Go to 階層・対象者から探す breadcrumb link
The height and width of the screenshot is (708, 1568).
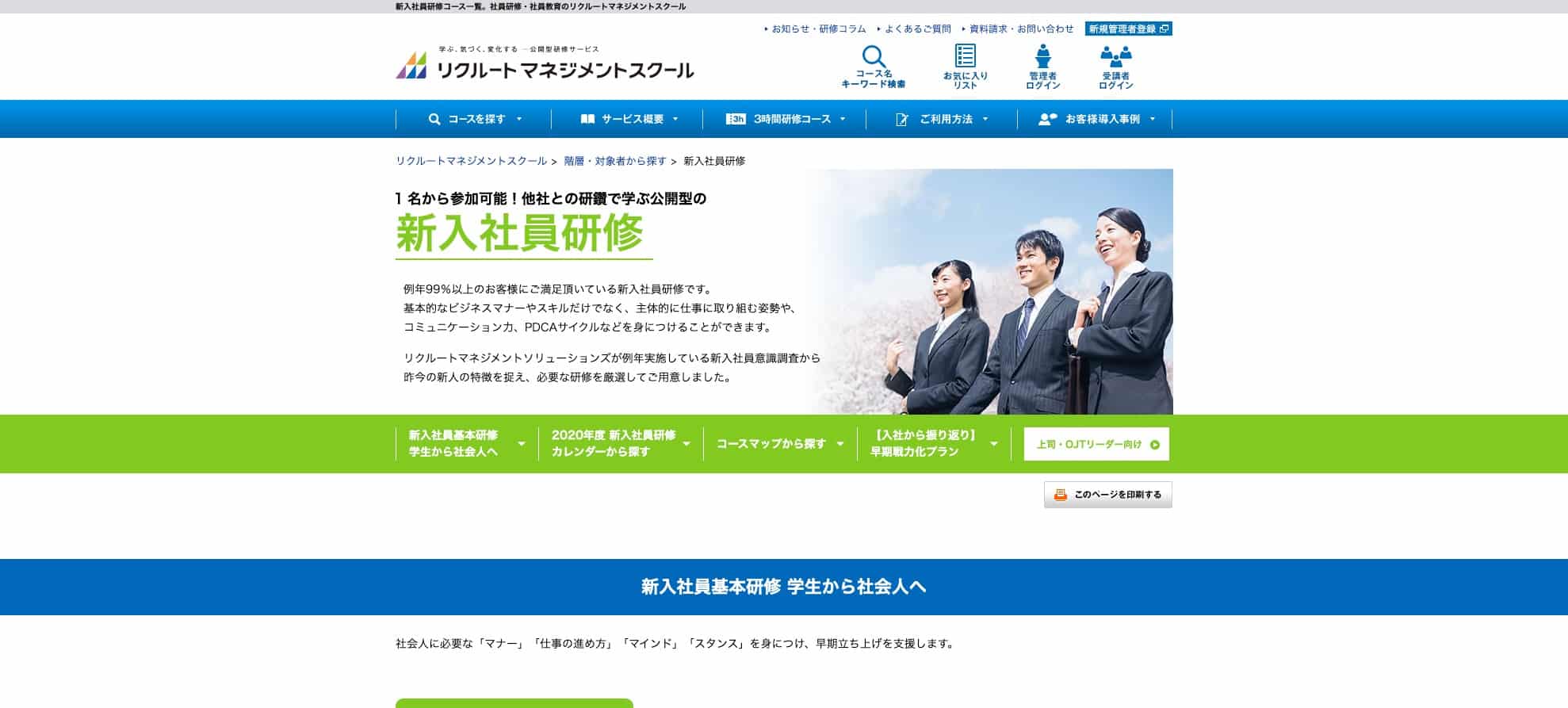tap(614, 161)
